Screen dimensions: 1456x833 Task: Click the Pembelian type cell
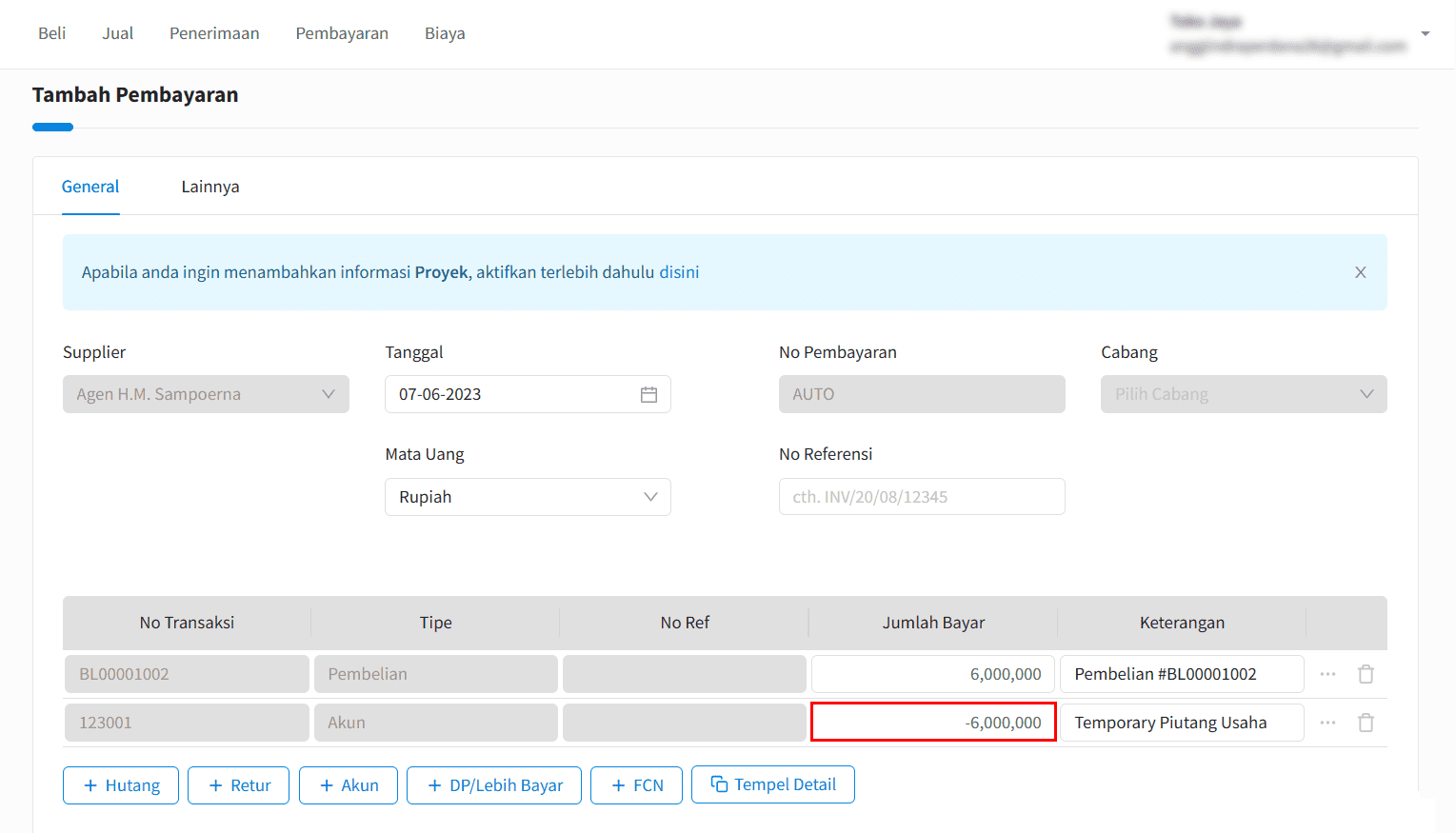[435, 674]
